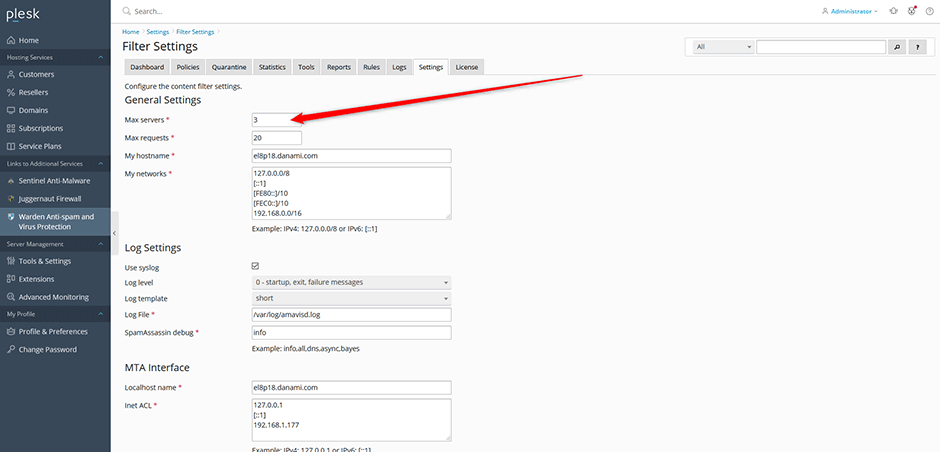Select the active Settings tab
Viewport: 940px width, 452px height.
[x=431, y=67]
